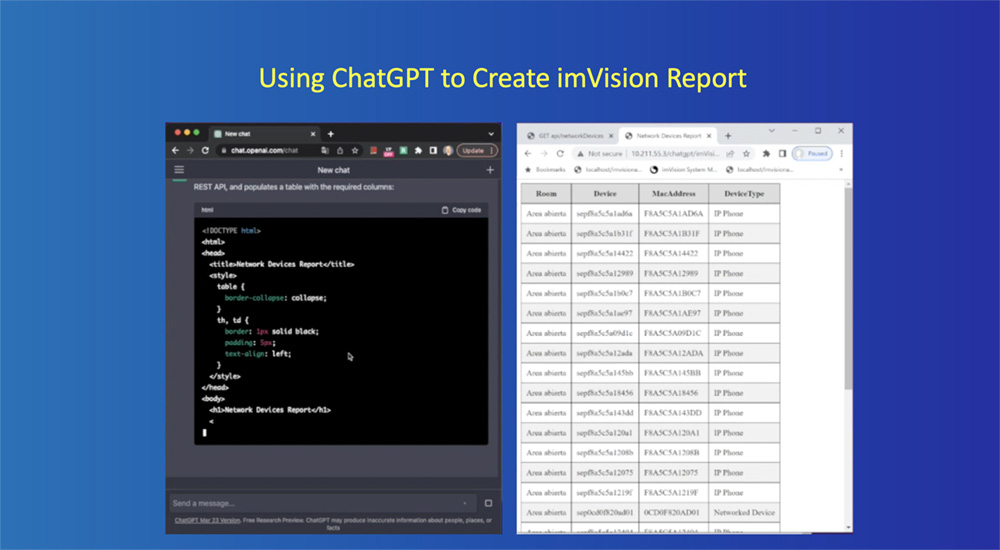Click Paused profile button
This screenshot has height=550, width=1000.
click(812, 154)
